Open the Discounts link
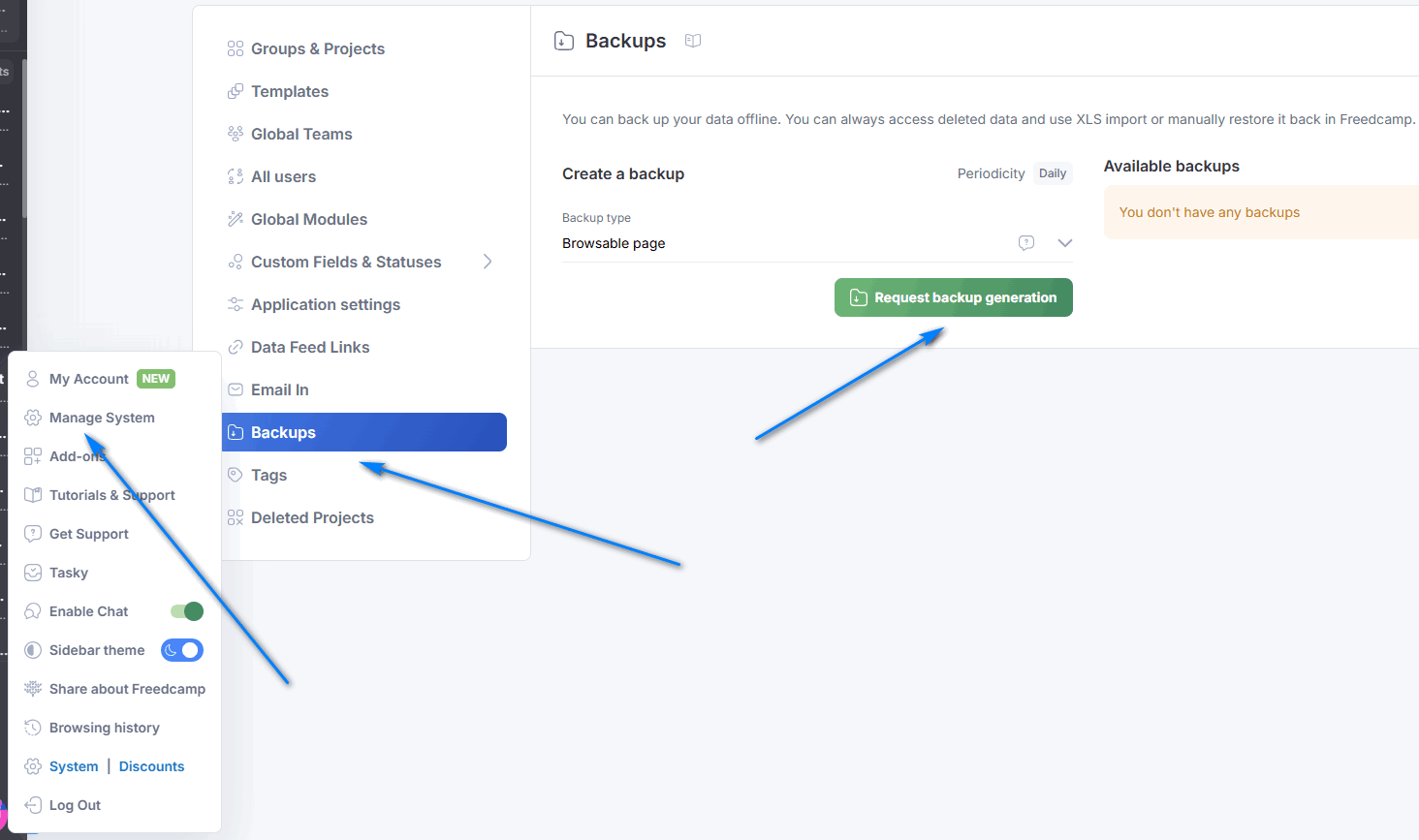 point(151,766)
